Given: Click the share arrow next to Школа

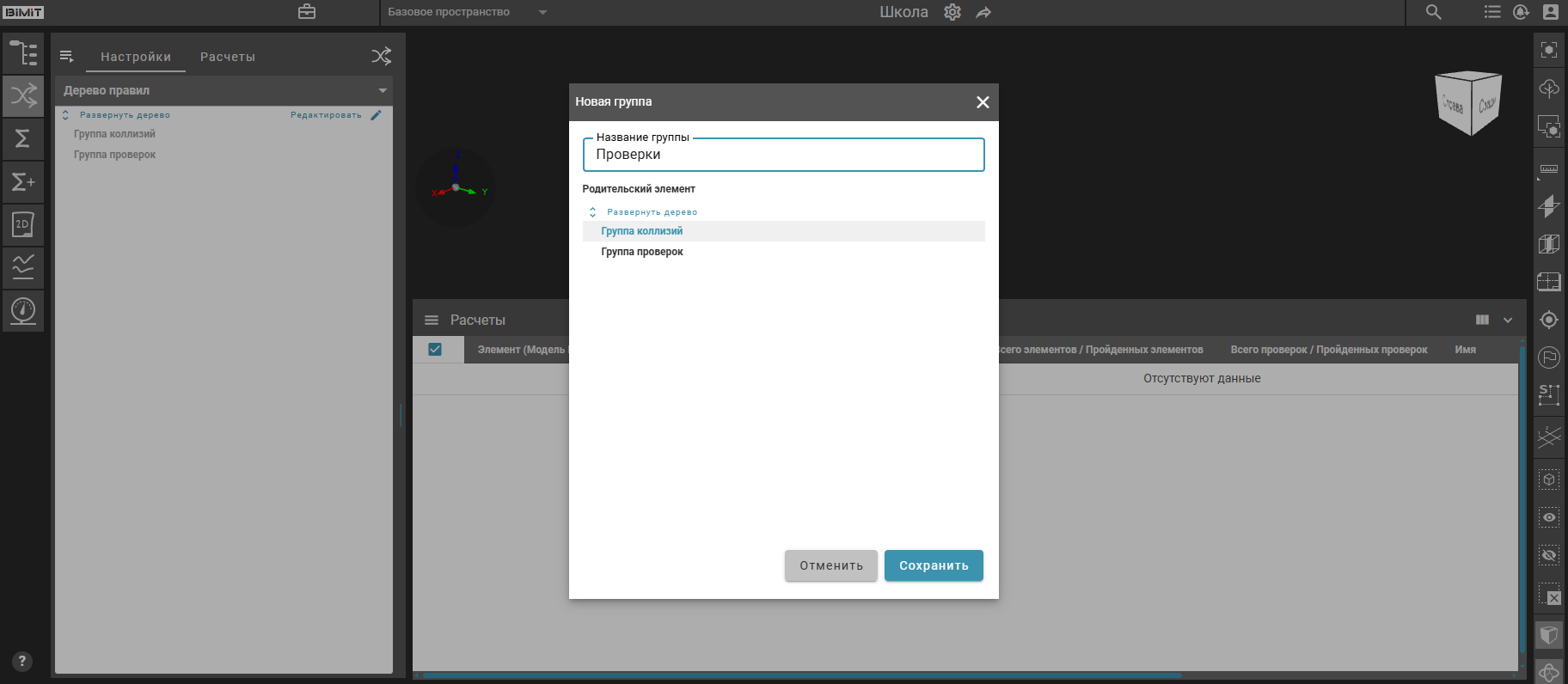Looking at the screenshot, I should click(983, 12).
